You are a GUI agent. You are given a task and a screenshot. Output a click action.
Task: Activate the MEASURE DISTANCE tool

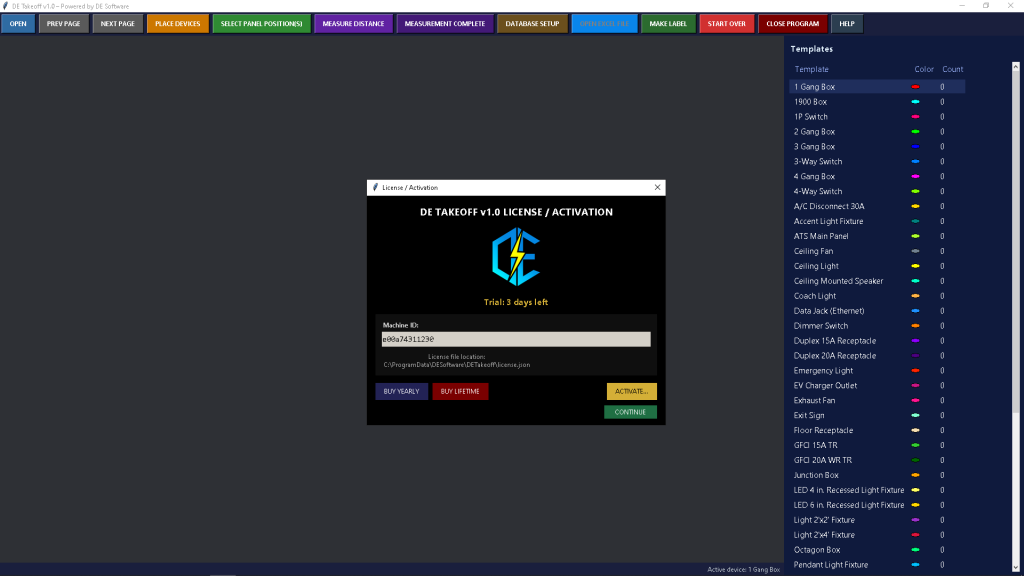(353, 23)
